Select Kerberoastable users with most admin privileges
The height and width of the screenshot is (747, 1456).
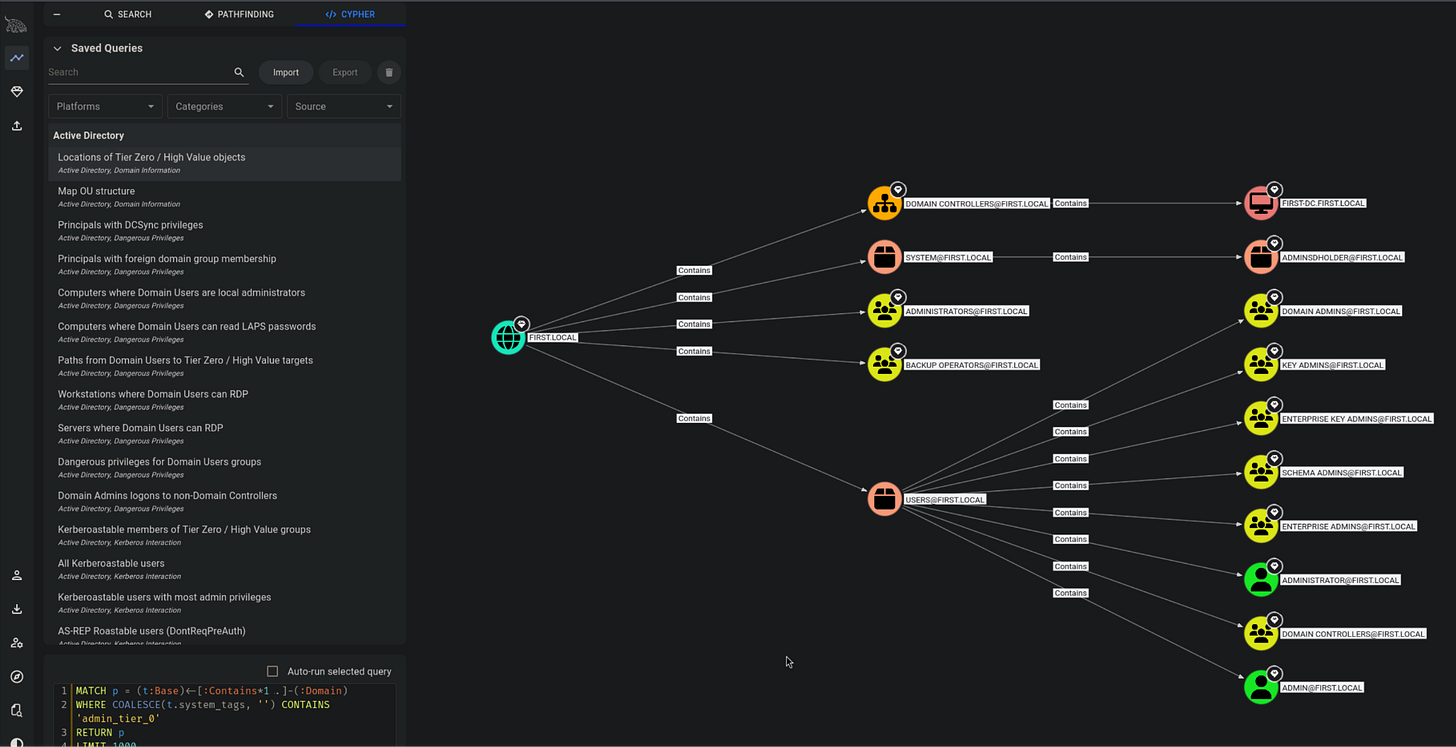[224, 603]
